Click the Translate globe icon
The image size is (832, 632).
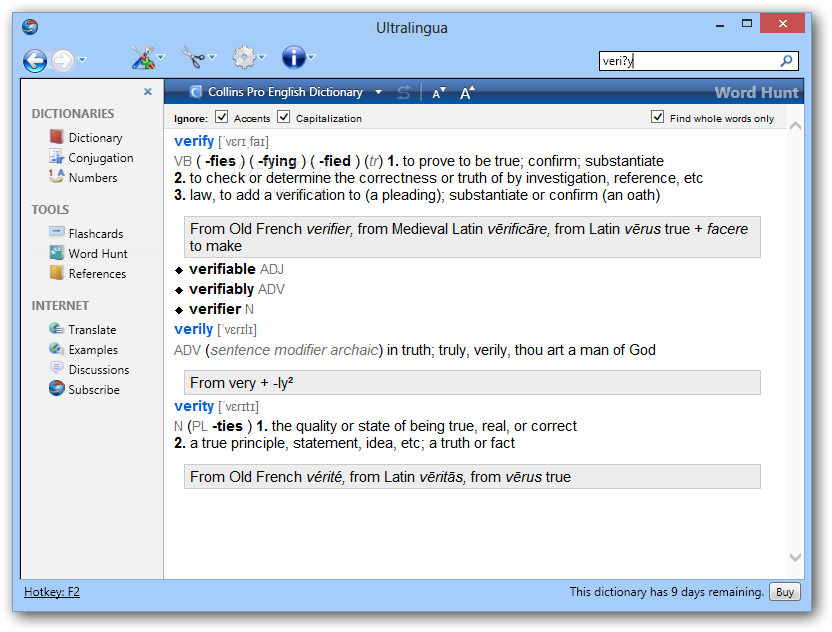(56, 329)
